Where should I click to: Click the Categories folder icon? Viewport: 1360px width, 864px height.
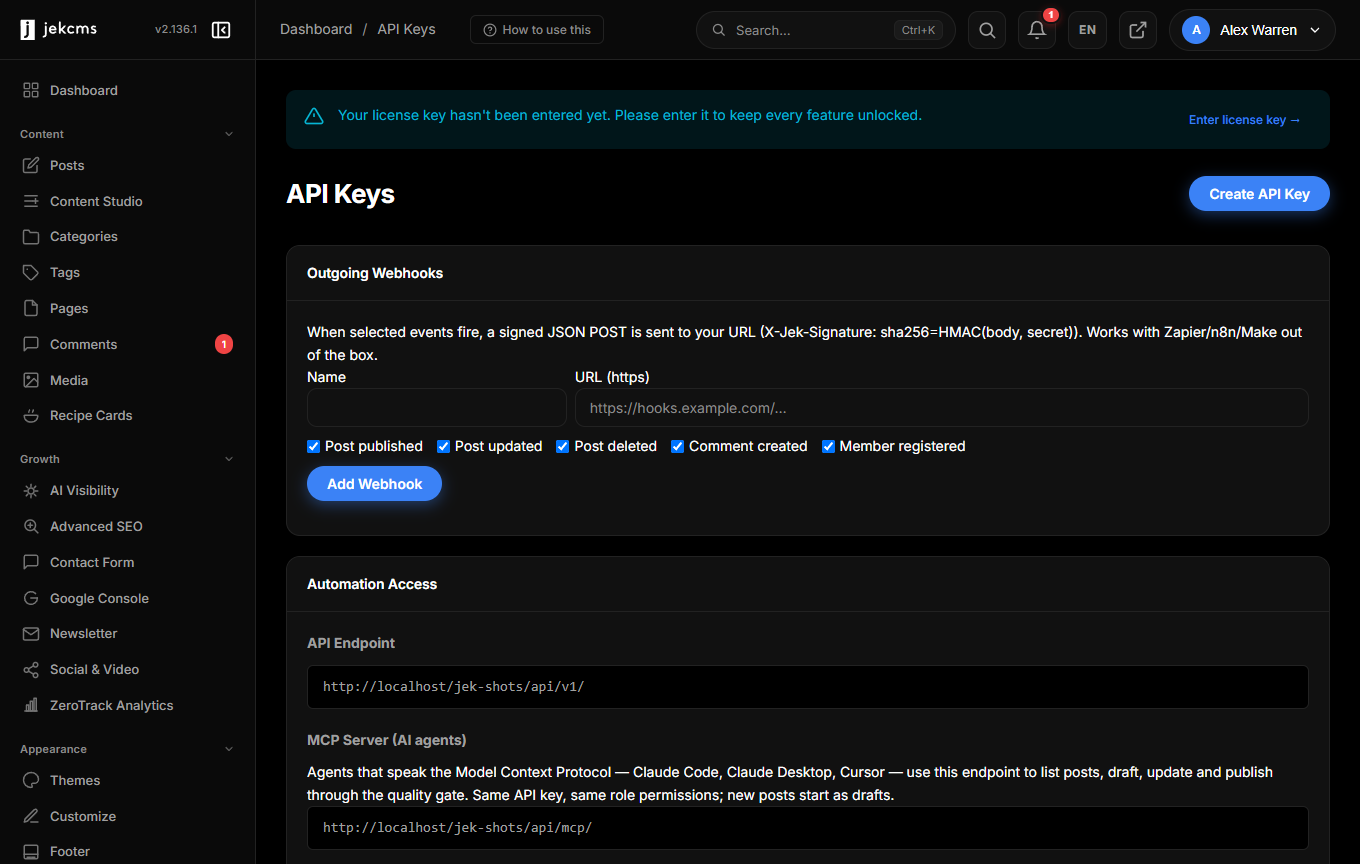31,237
